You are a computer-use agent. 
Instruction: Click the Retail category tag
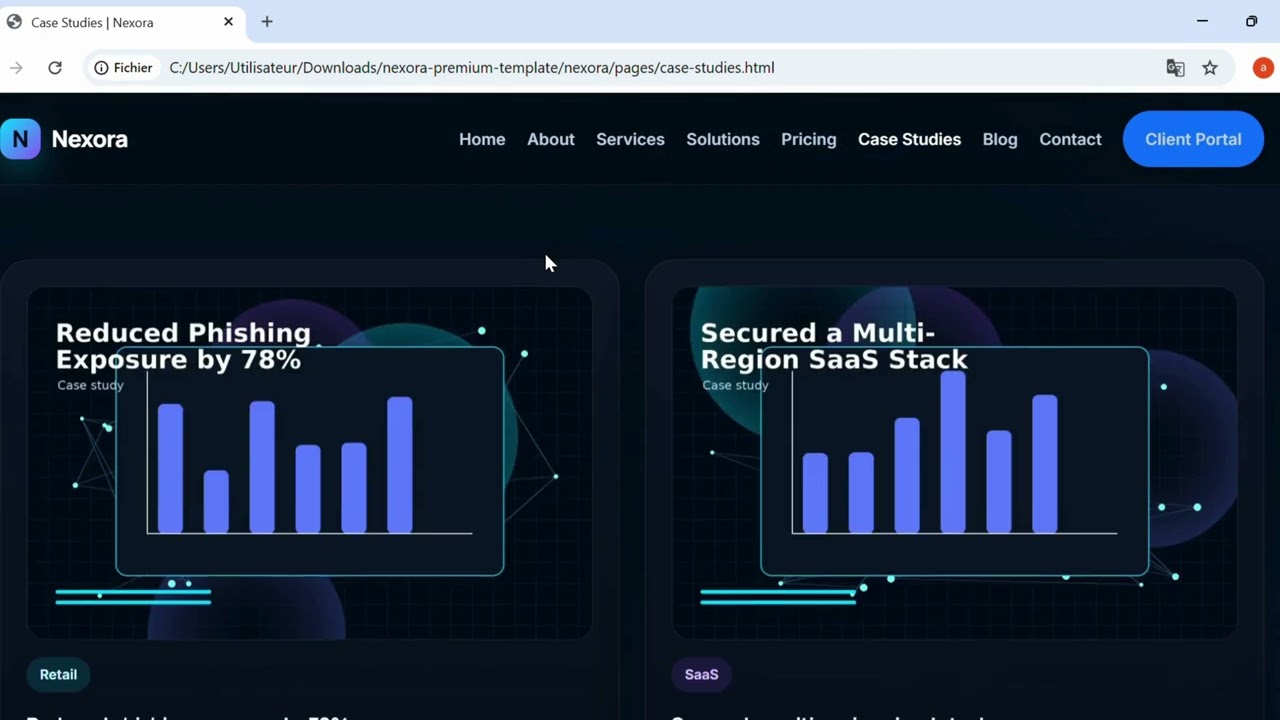(58, 674)
